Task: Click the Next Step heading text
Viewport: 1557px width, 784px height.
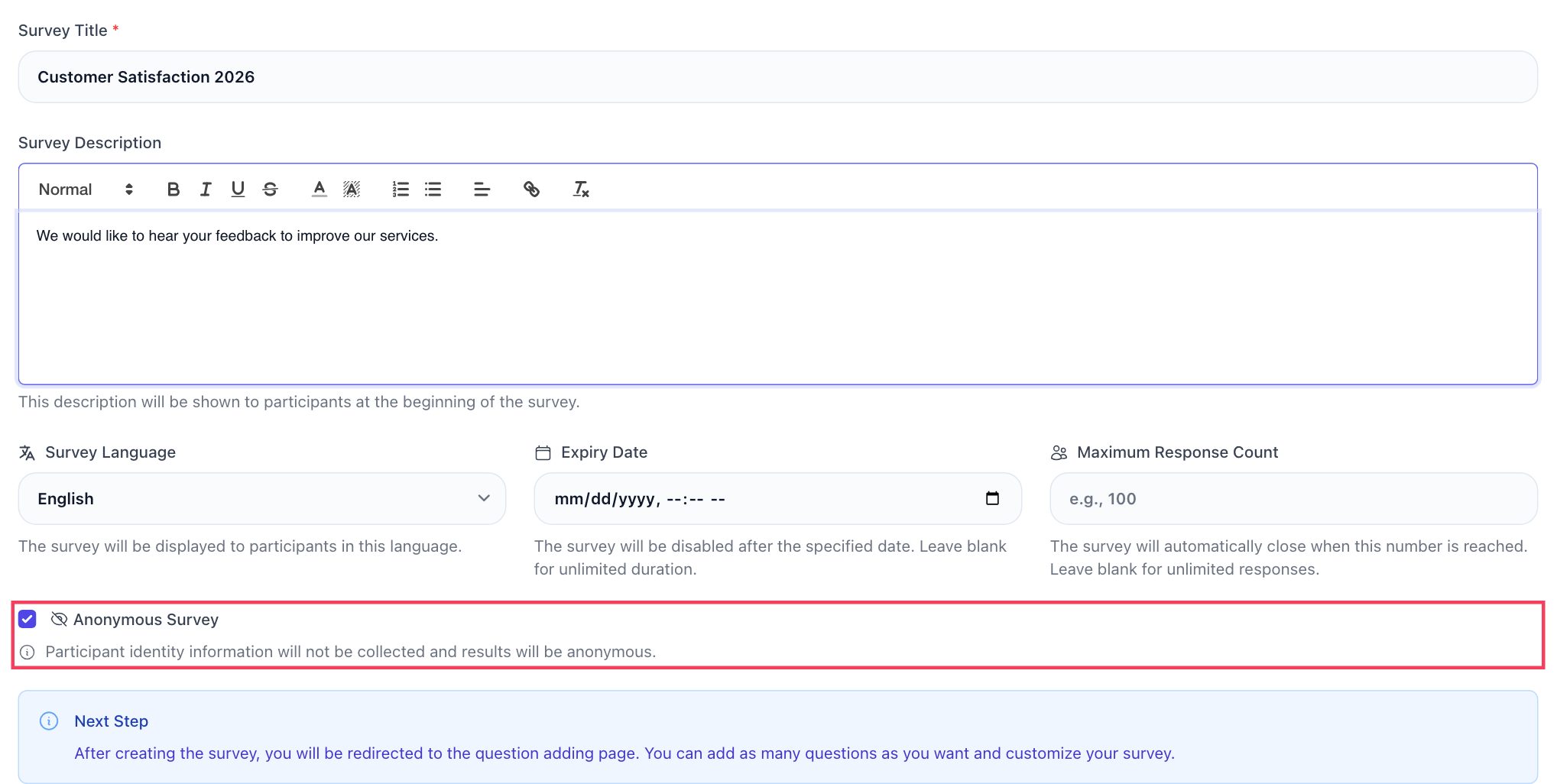Action: point(112,721)
